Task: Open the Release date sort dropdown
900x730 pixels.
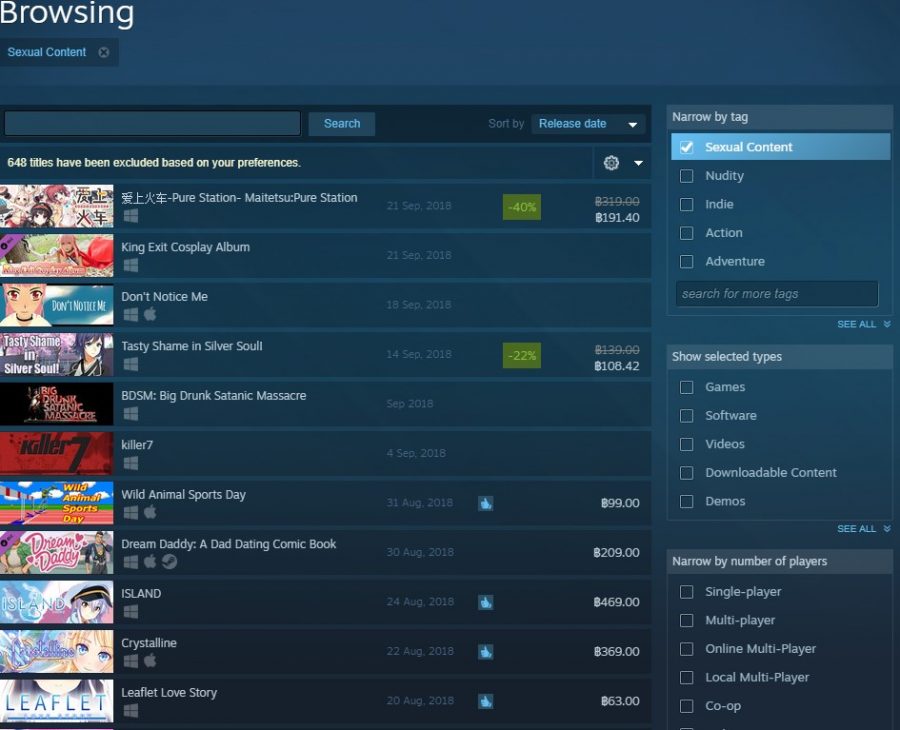Action: pos(588,124)
